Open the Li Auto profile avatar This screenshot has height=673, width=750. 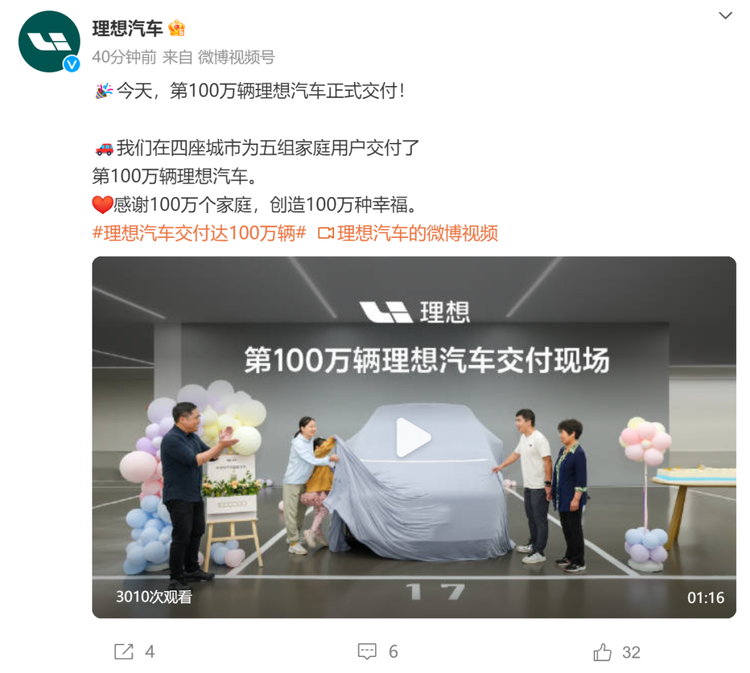coord(49,42)
